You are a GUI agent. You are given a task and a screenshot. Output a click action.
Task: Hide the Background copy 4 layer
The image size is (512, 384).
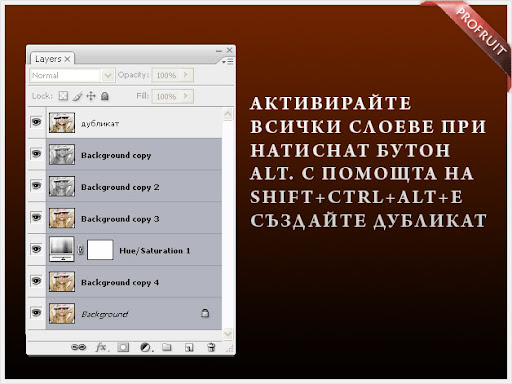point(36,281)
